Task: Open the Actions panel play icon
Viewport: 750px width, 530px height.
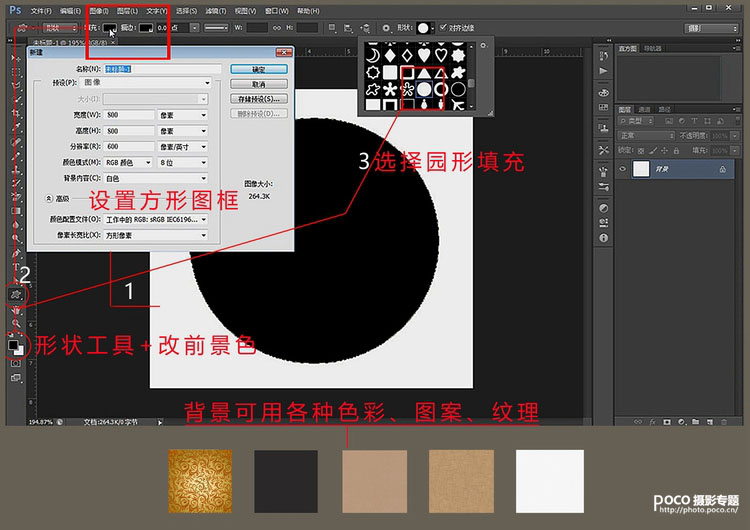Action: tap(604, 71)
